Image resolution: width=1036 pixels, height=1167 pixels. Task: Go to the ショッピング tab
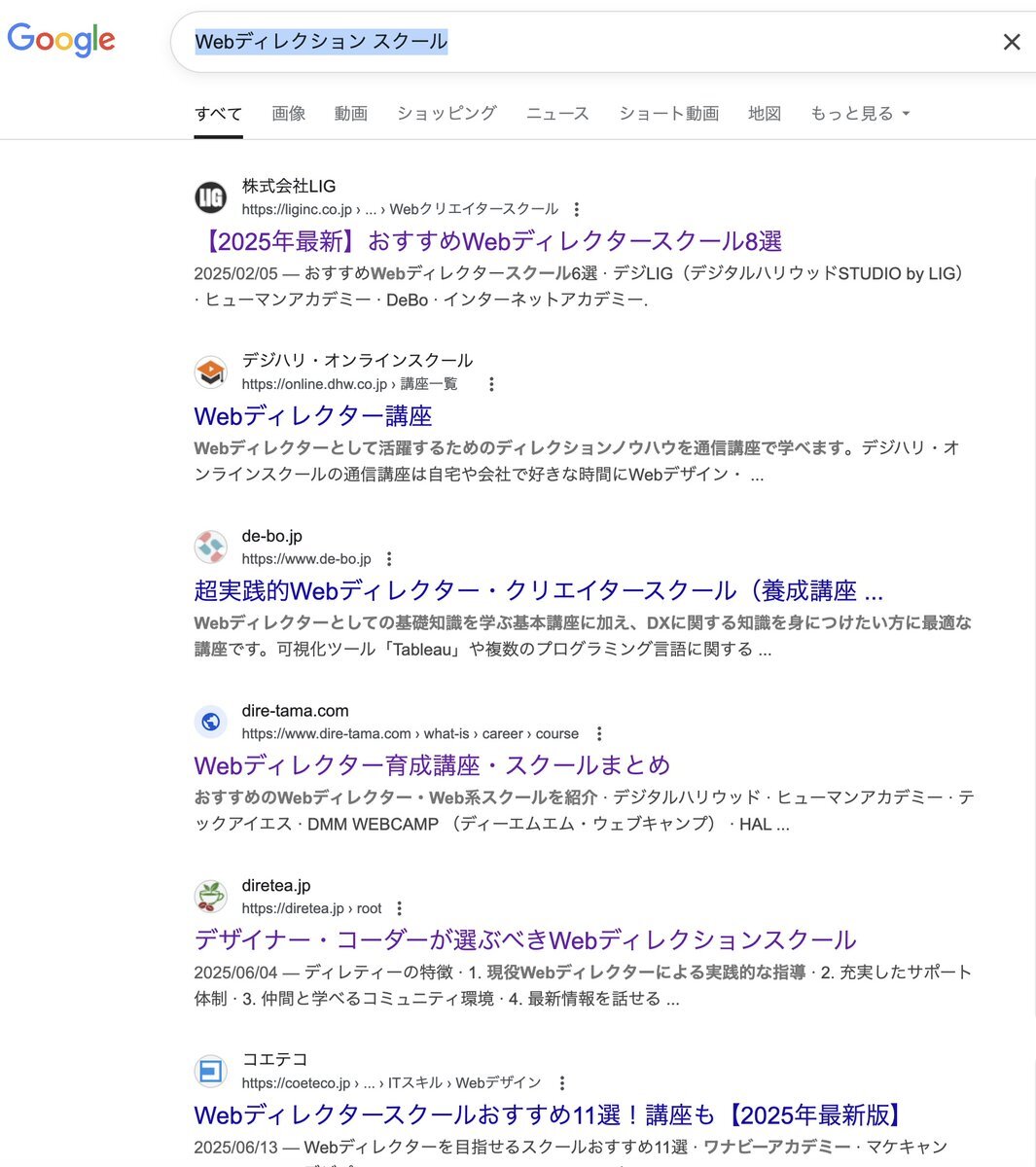click(447, 114)
